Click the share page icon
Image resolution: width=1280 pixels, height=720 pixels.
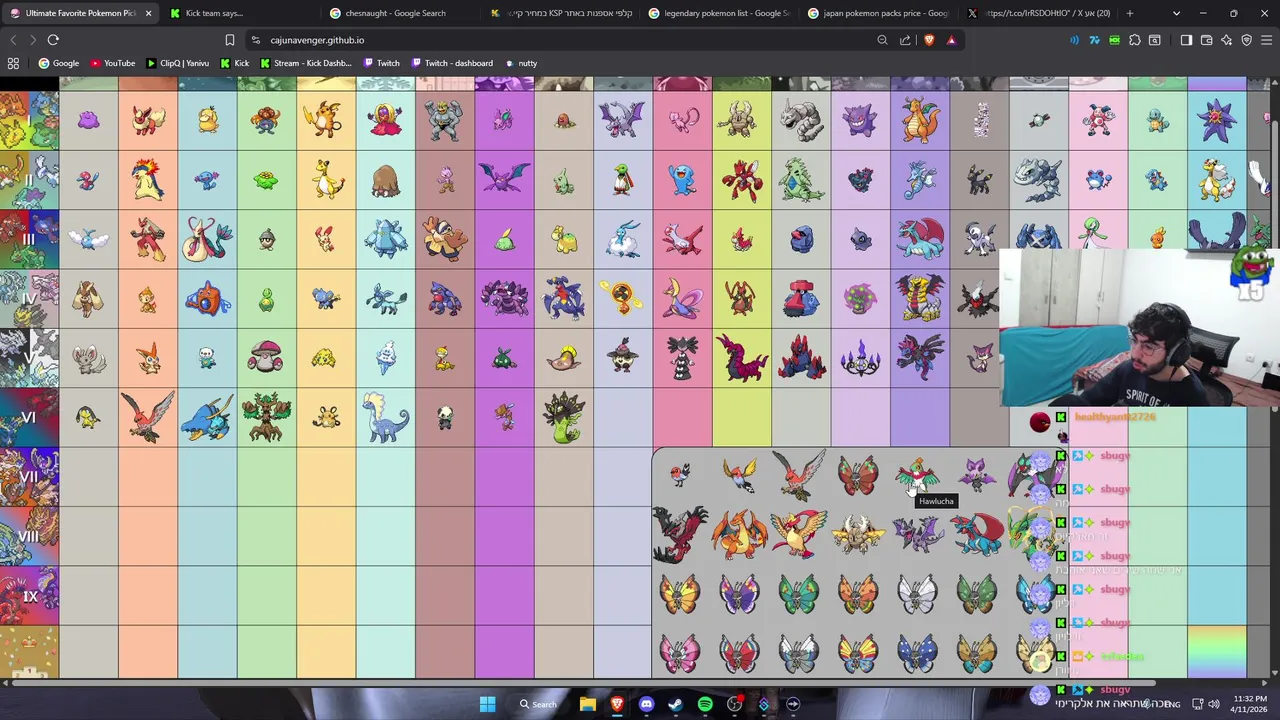(905, 40)
